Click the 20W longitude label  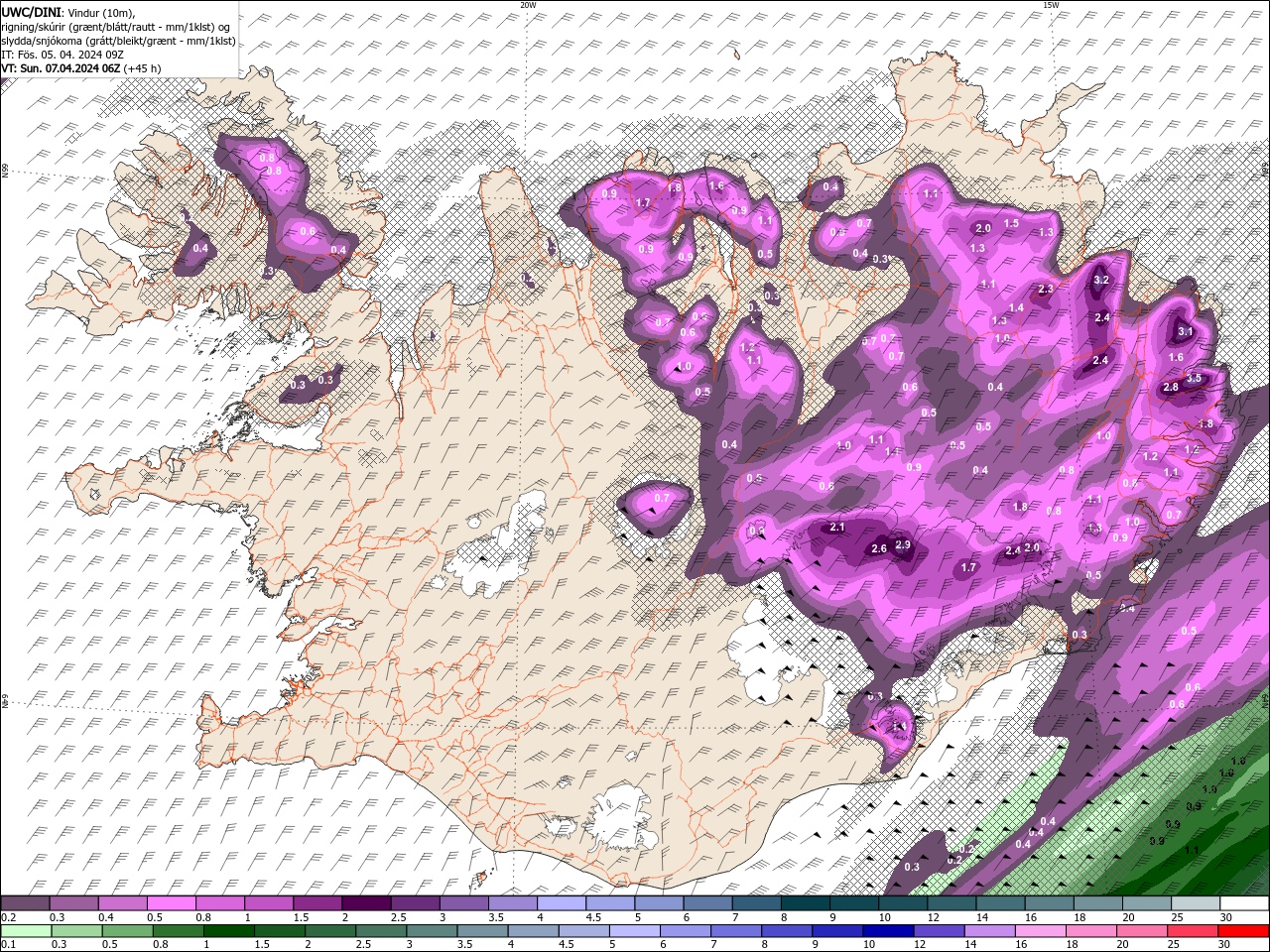(x=528, y=5)
